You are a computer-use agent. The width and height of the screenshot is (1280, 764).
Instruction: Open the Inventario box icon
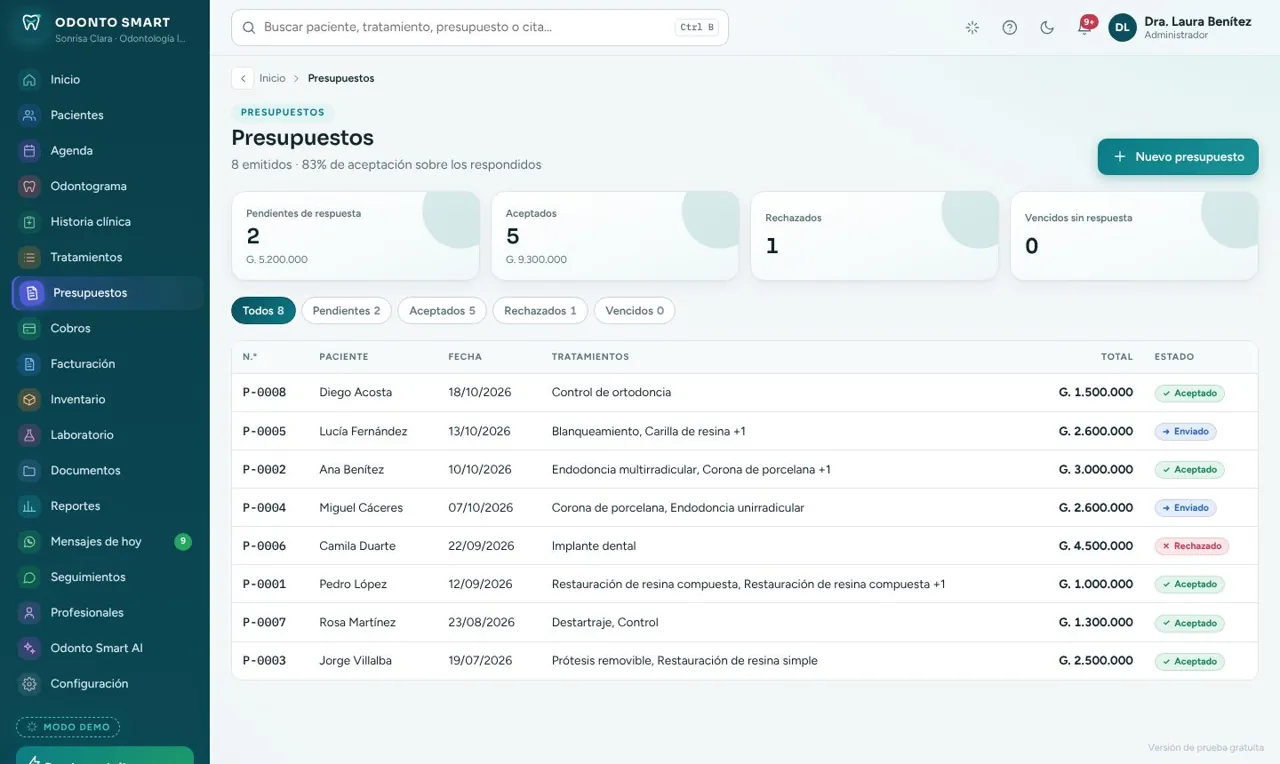point(30,399)
